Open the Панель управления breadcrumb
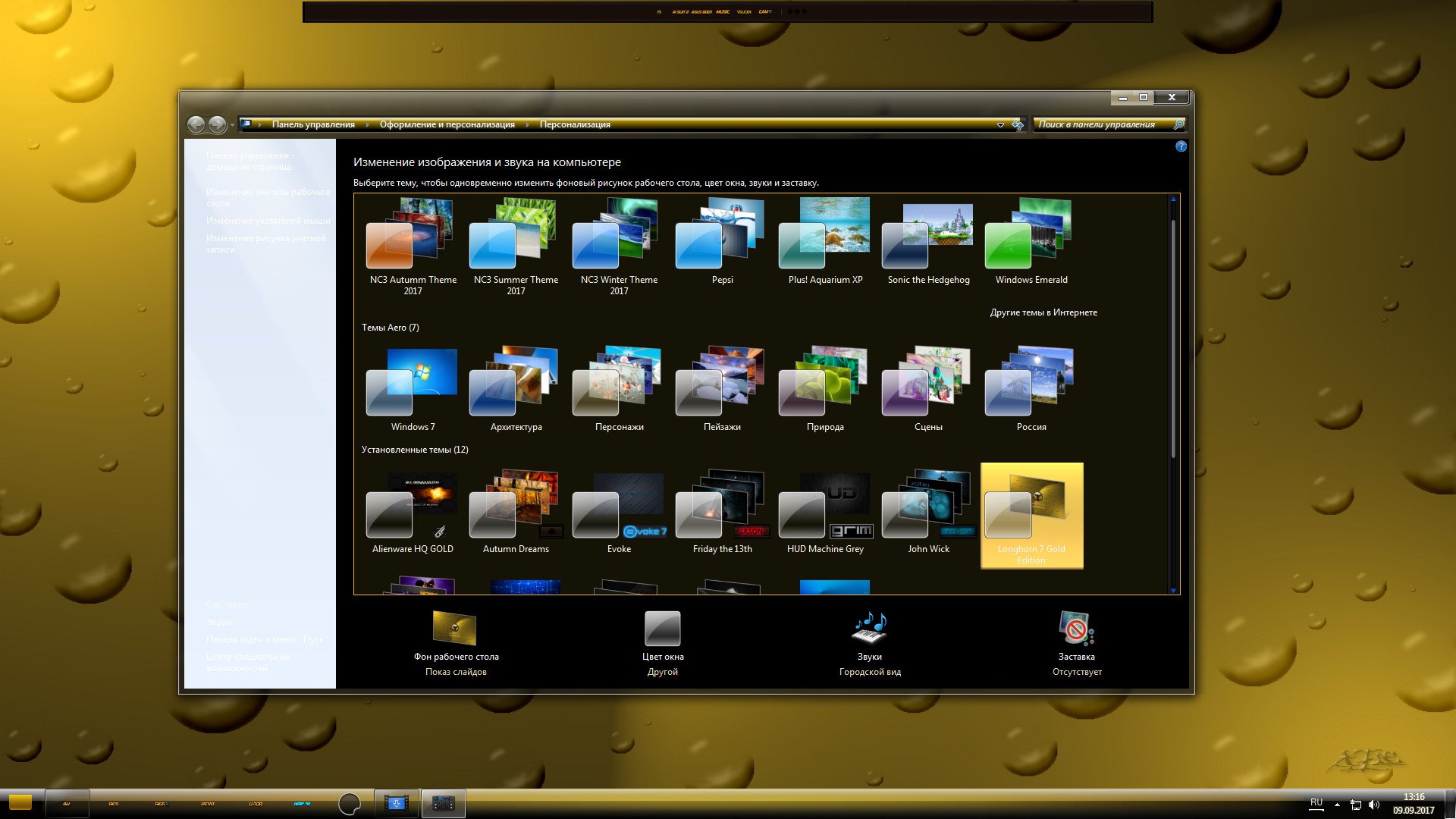 coord(313,124)
